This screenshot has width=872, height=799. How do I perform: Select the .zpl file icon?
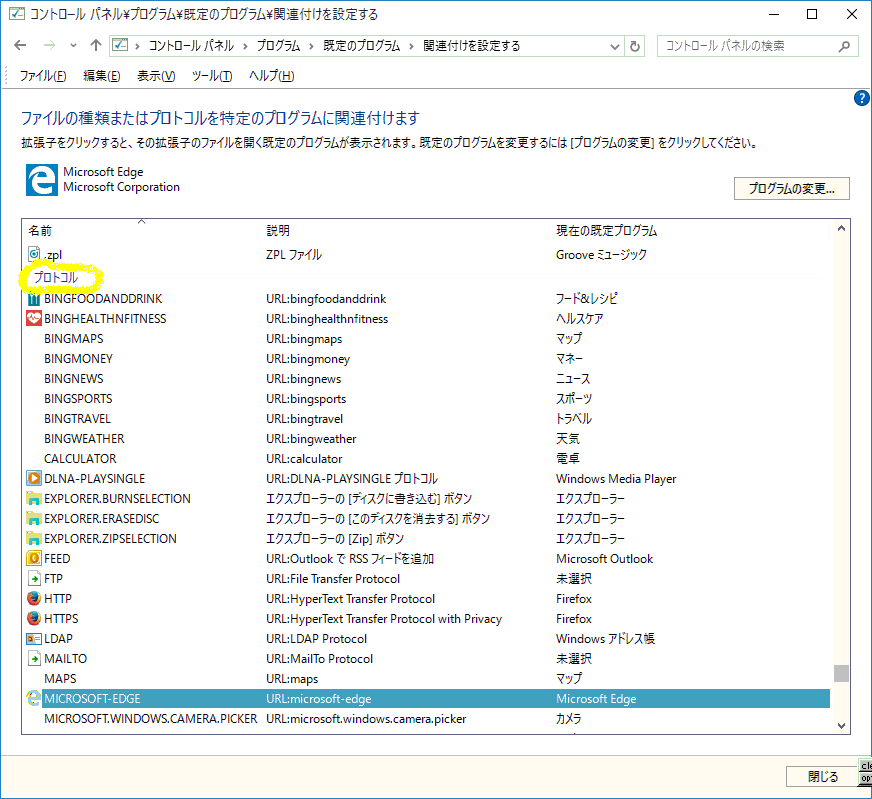(34, 254)
